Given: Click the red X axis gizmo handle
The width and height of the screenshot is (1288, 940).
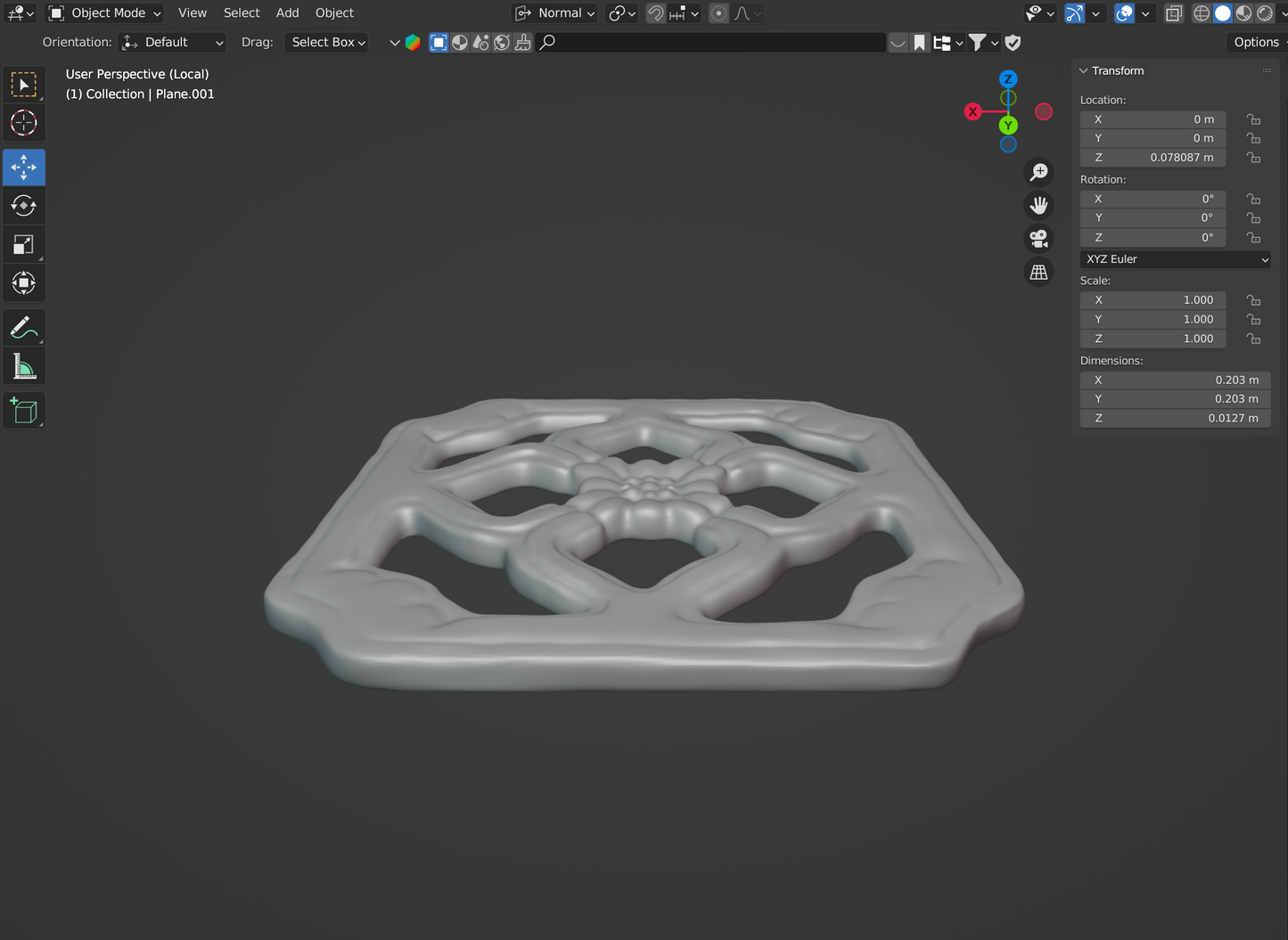Looking at the screenshot, I should (x=972, y=111).
